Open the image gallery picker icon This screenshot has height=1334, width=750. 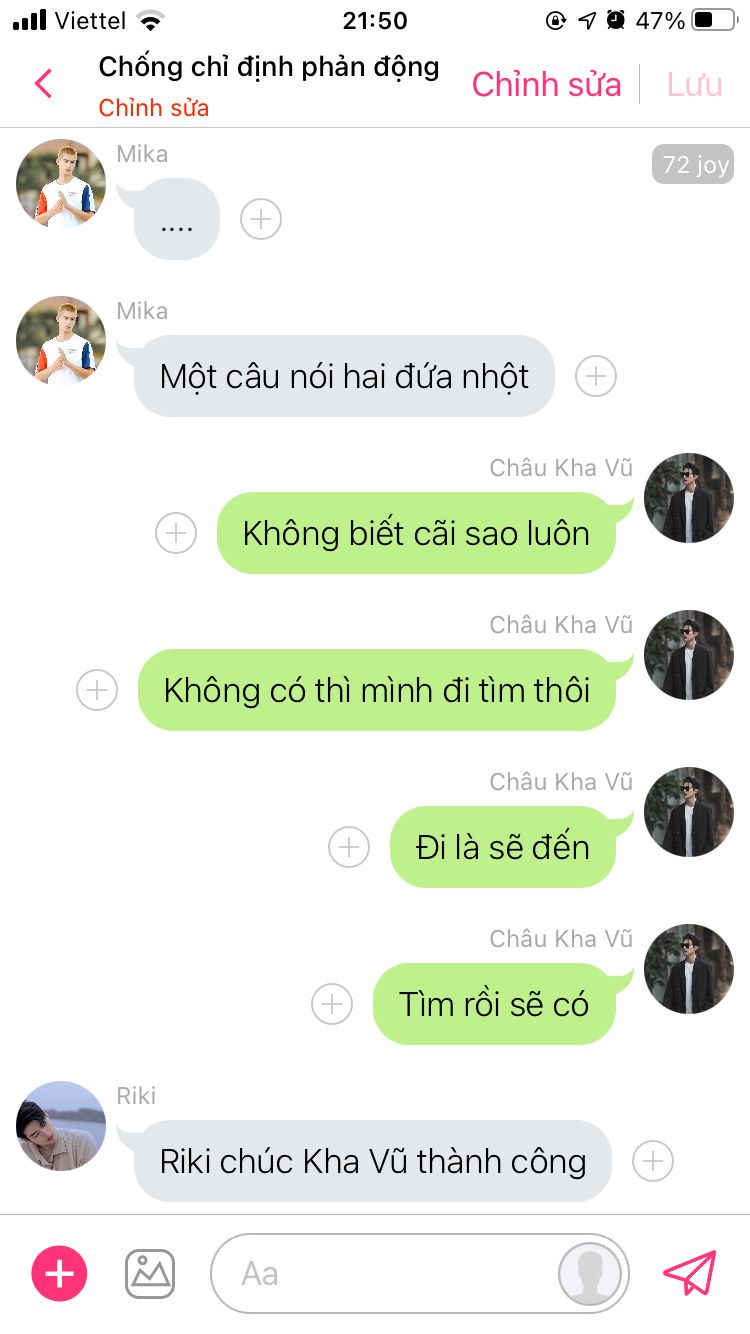pyautogui.click(x=150, y=1273)
